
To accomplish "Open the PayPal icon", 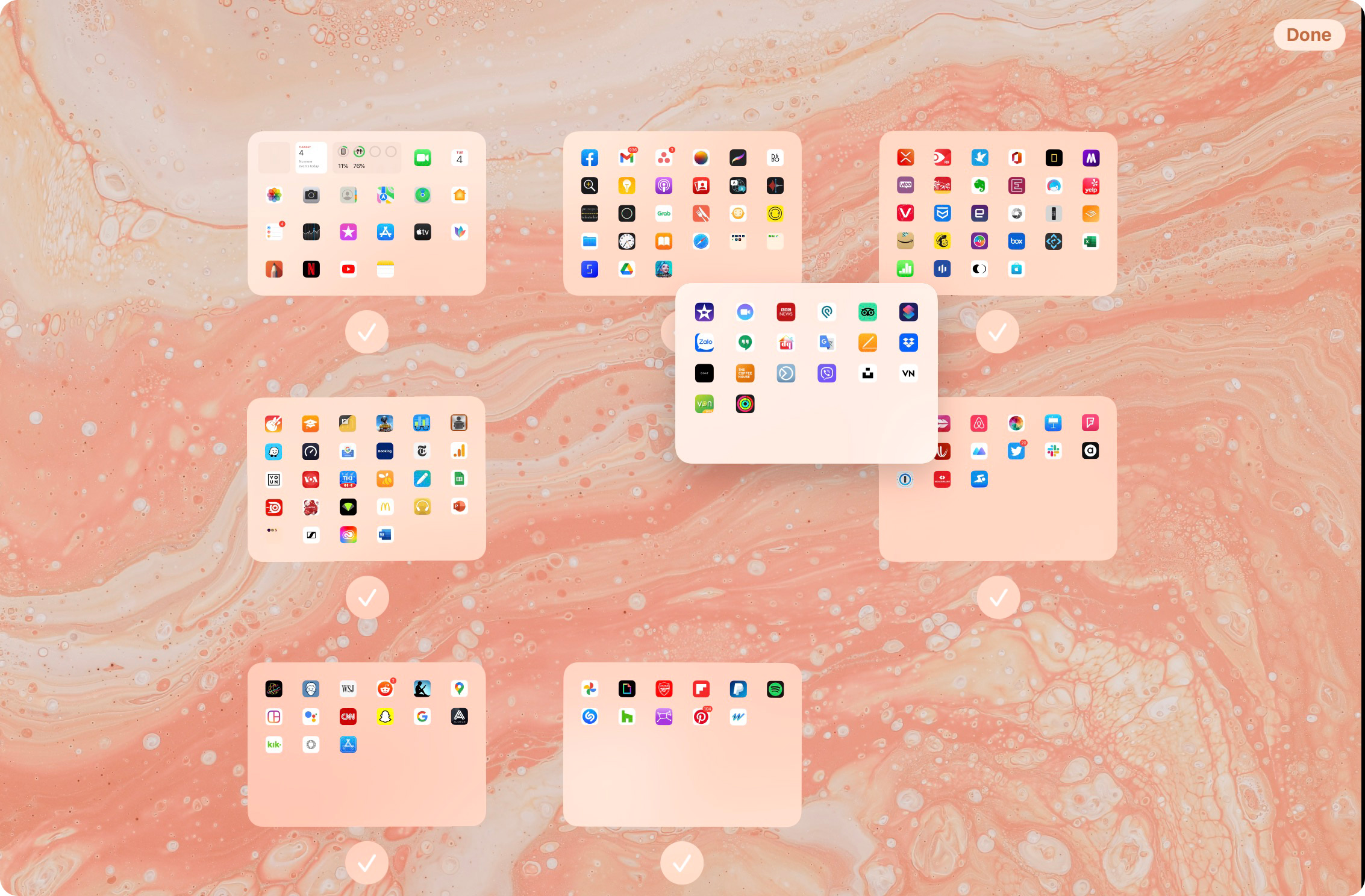I will (x=738, y=689).
